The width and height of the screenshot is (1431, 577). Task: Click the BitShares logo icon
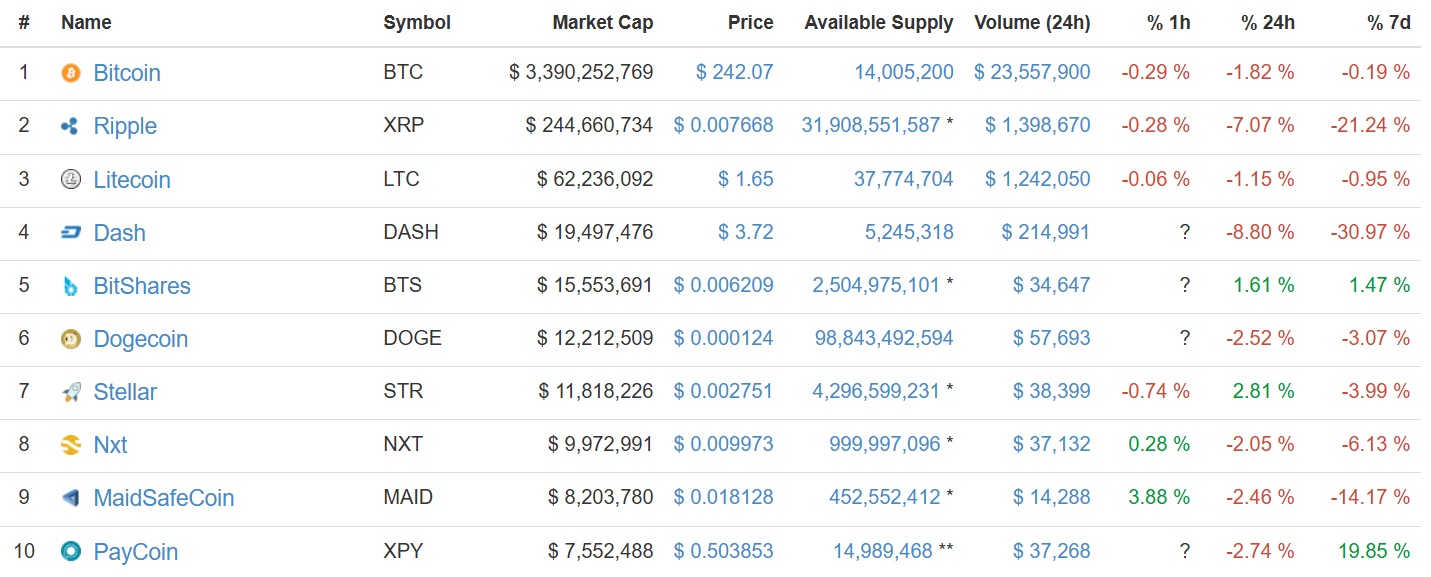70,286
